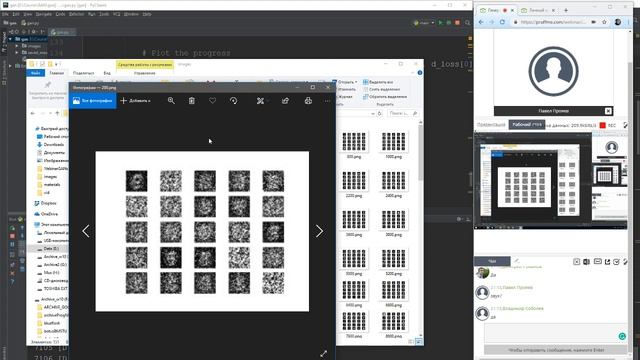This screenshot has height=360, width=640.
Task: Show the previous image with left arrow
Action: 86,231
